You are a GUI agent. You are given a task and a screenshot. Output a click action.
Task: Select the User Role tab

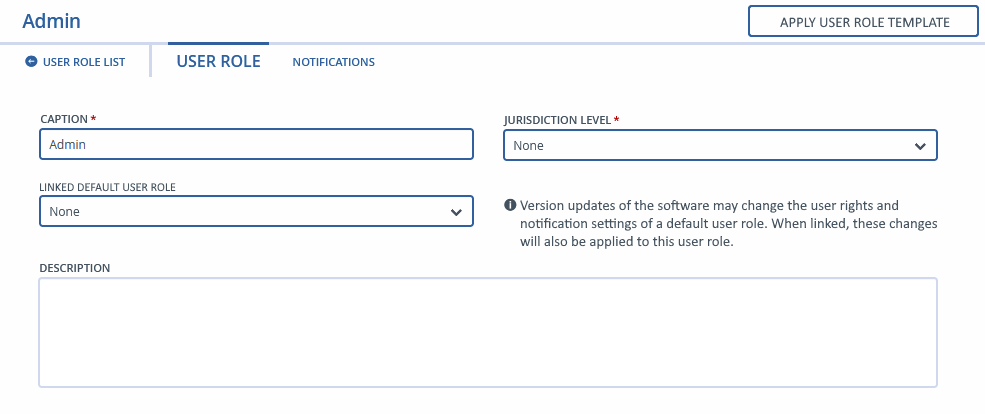click(218, 61)
